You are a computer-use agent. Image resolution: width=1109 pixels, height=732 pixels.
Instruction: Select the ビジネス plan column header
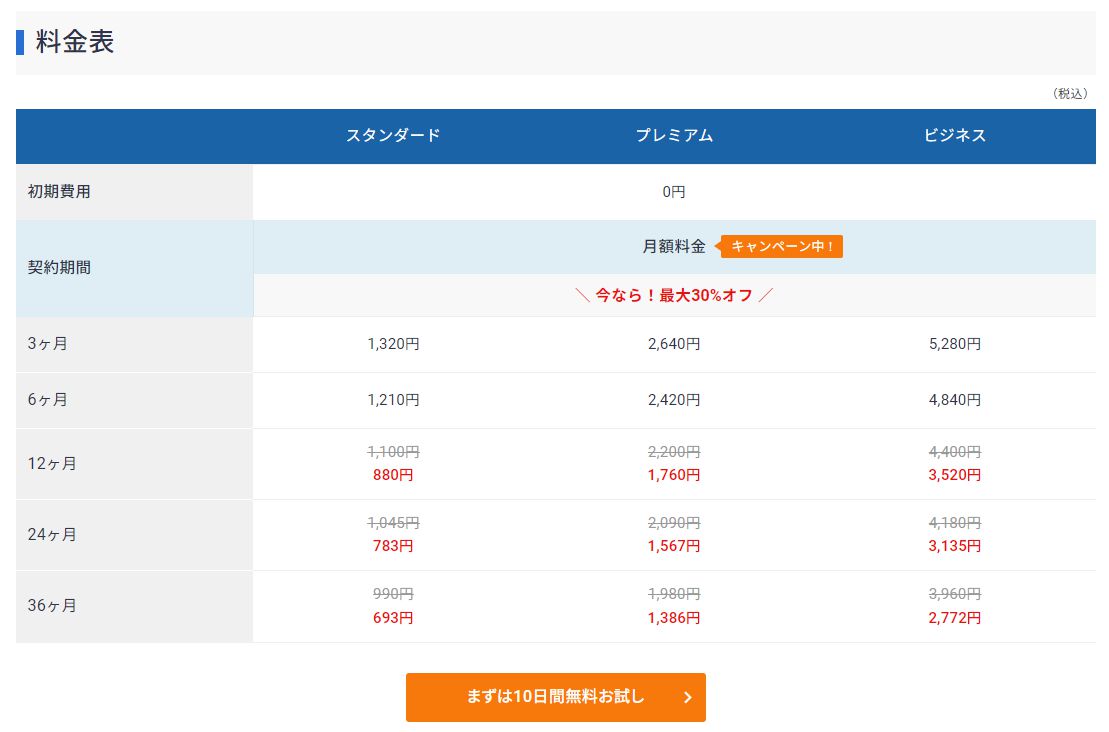954,136
